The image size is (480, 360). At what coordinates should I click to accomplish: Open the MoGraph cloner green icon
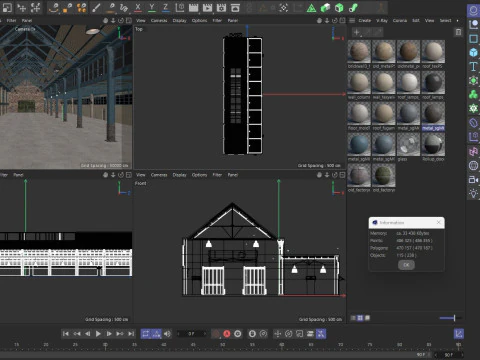pos(473,95)
